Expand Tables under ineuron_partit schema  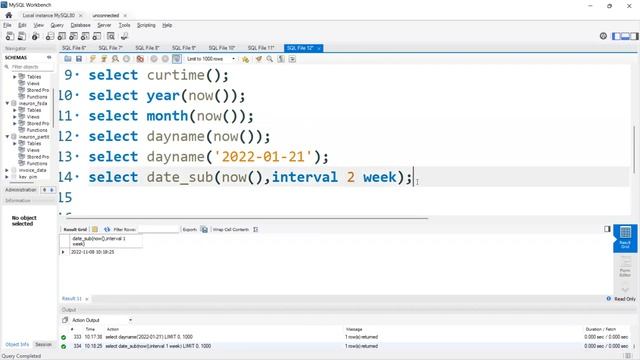click(14, 143)
